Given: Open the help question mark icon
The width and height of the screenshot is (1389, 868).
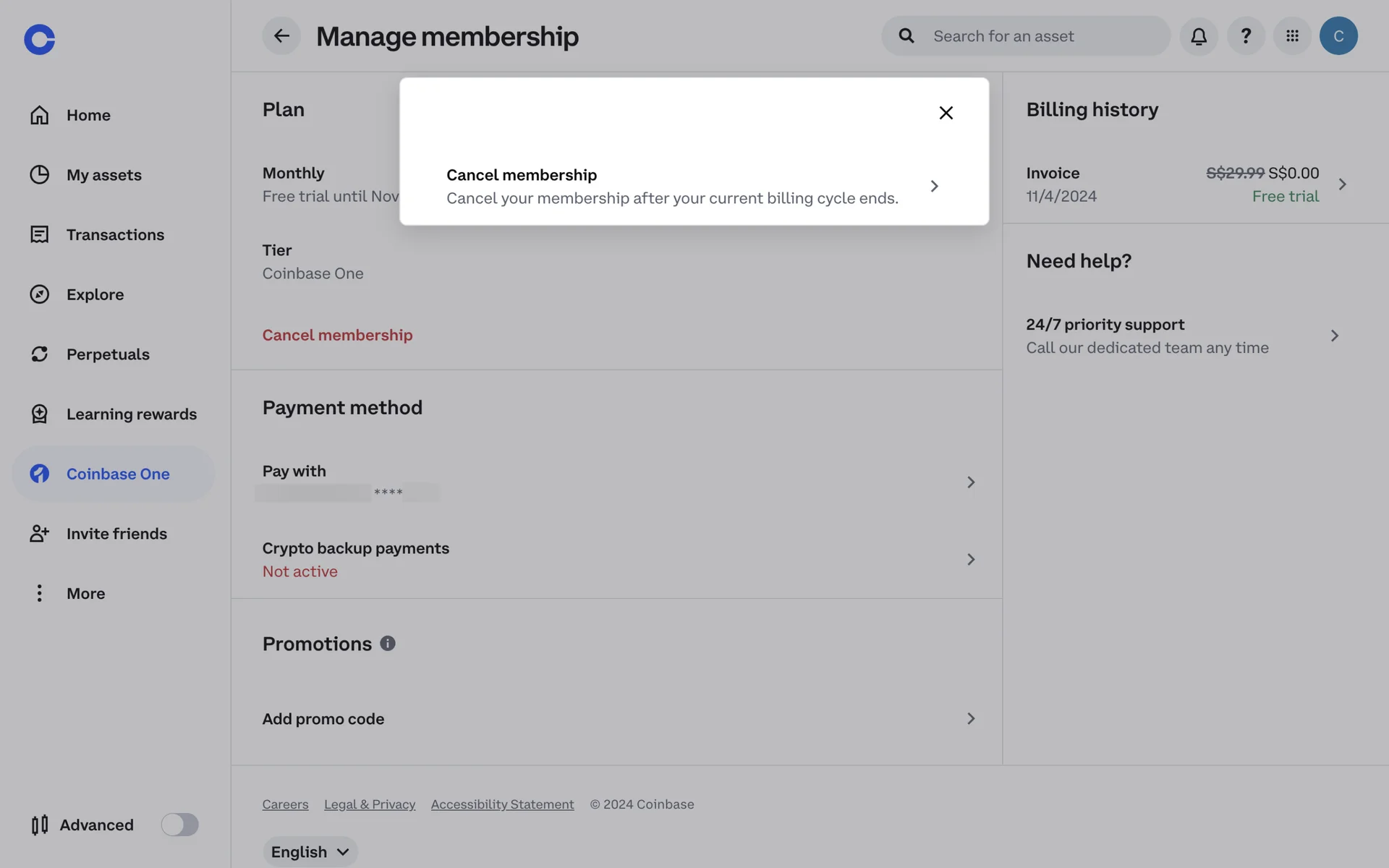Looking at the screenshot, I should pyautogui.click(x=1246, y=35).
